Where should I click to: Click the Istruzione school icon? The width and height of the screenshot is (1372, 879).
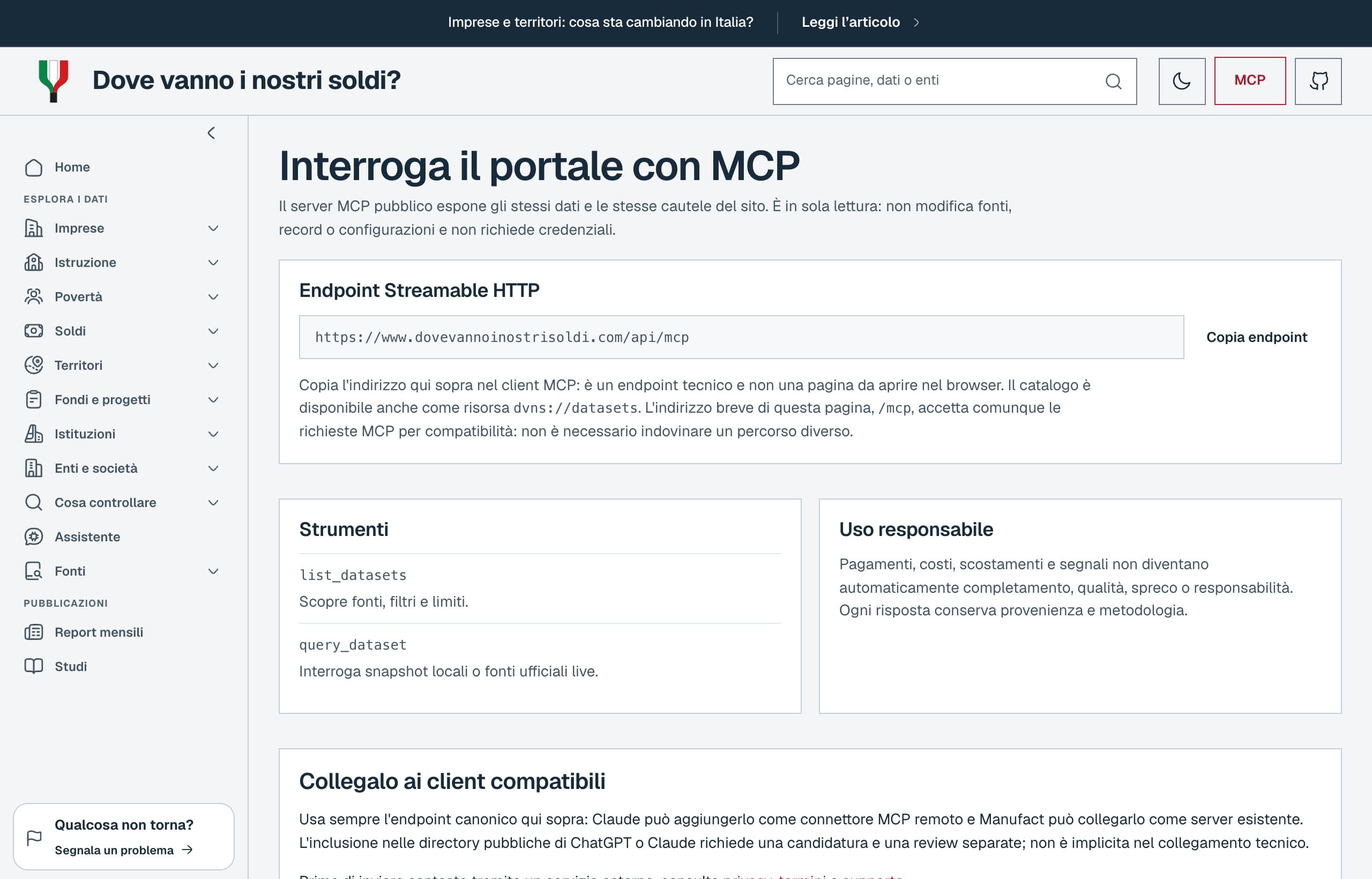(x=34, y=263)
